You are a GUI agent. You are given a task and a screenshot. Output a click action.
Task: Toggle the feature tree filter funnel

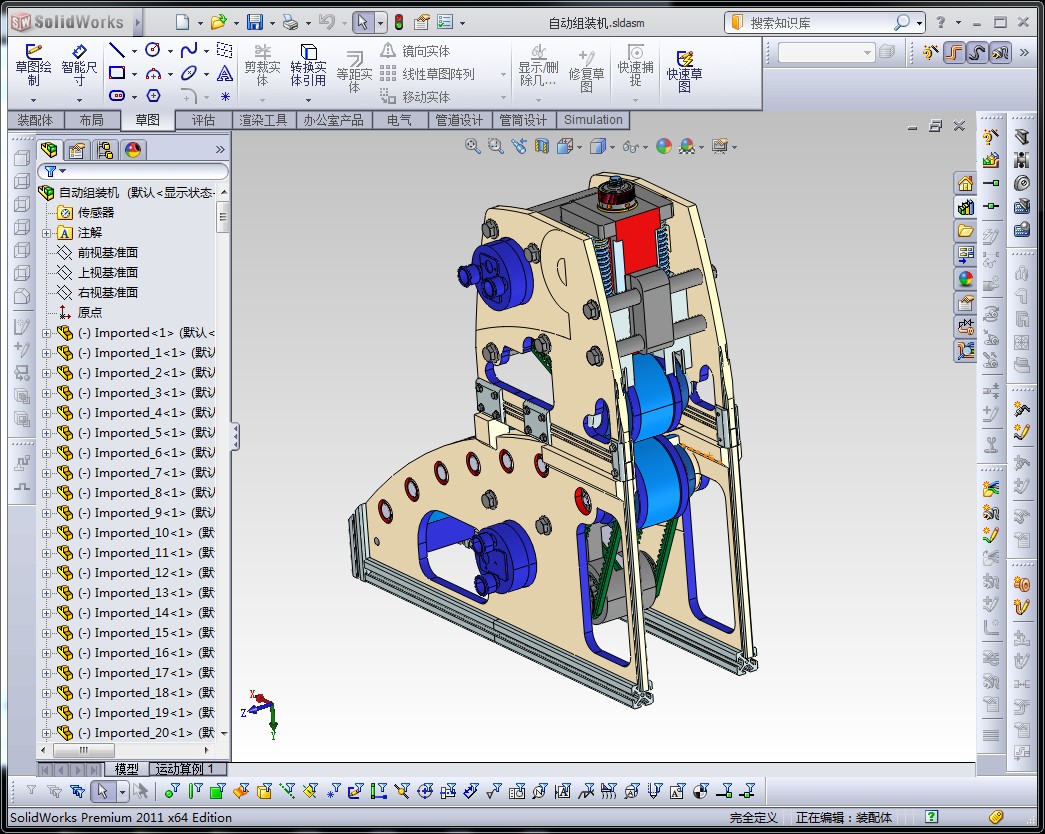[x=50, y=172]
